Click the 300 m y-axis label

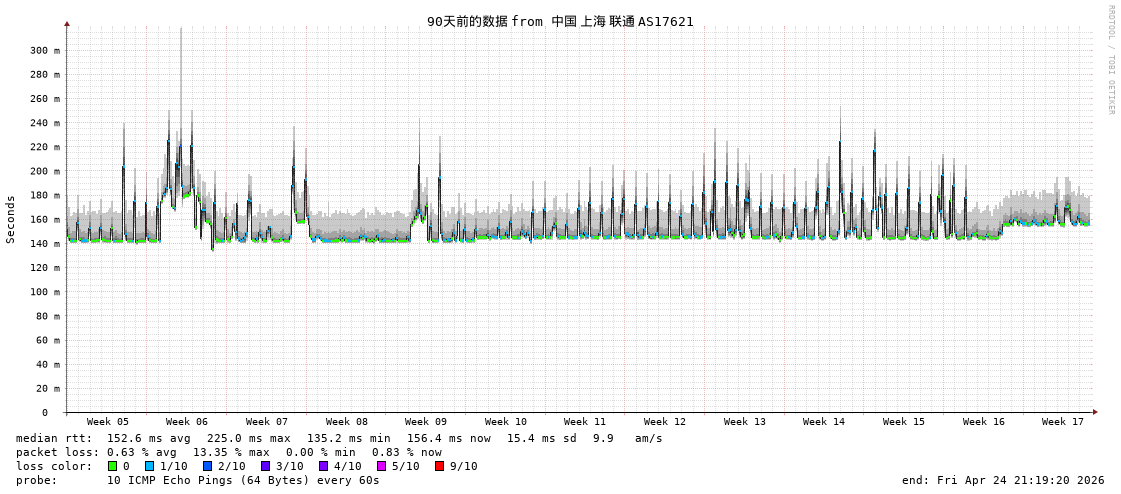[45, 50]
